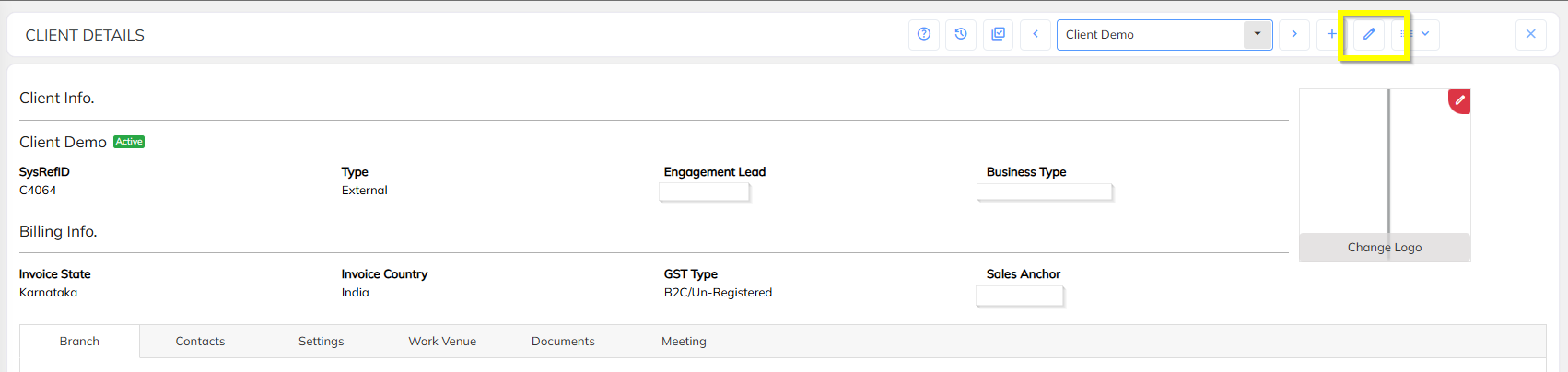Open the history clock icon

pyautogui.click(x=961, y=34)
